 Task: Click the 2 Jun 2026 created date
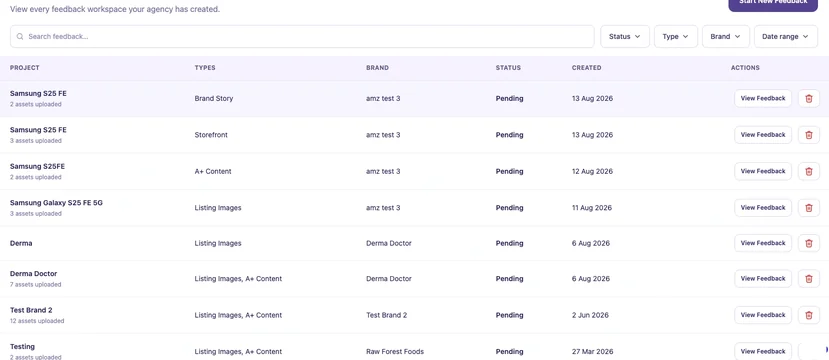point(590,315)
